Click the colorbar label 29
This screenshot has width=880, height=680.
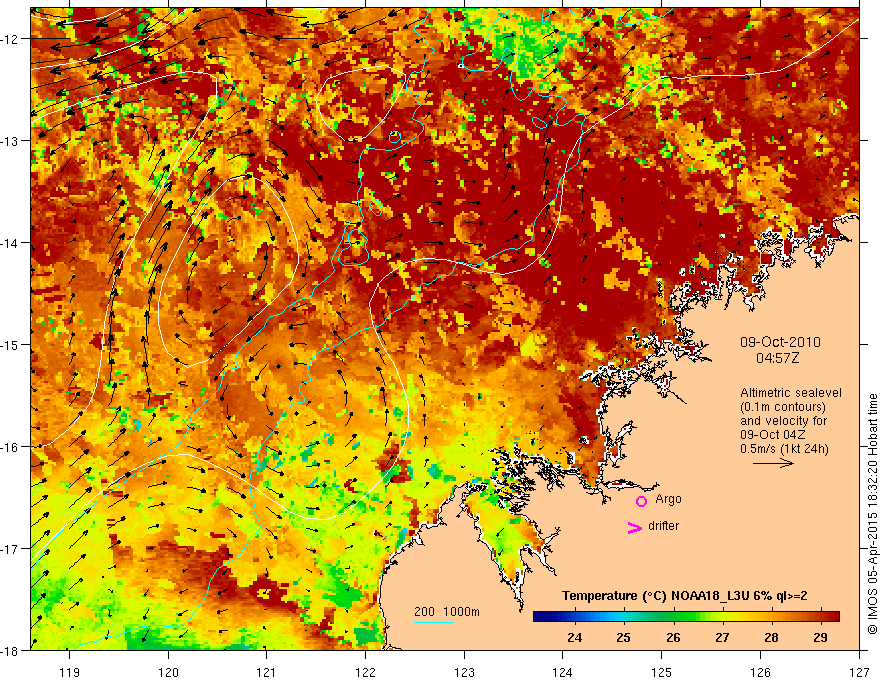(x=821, y=637)
